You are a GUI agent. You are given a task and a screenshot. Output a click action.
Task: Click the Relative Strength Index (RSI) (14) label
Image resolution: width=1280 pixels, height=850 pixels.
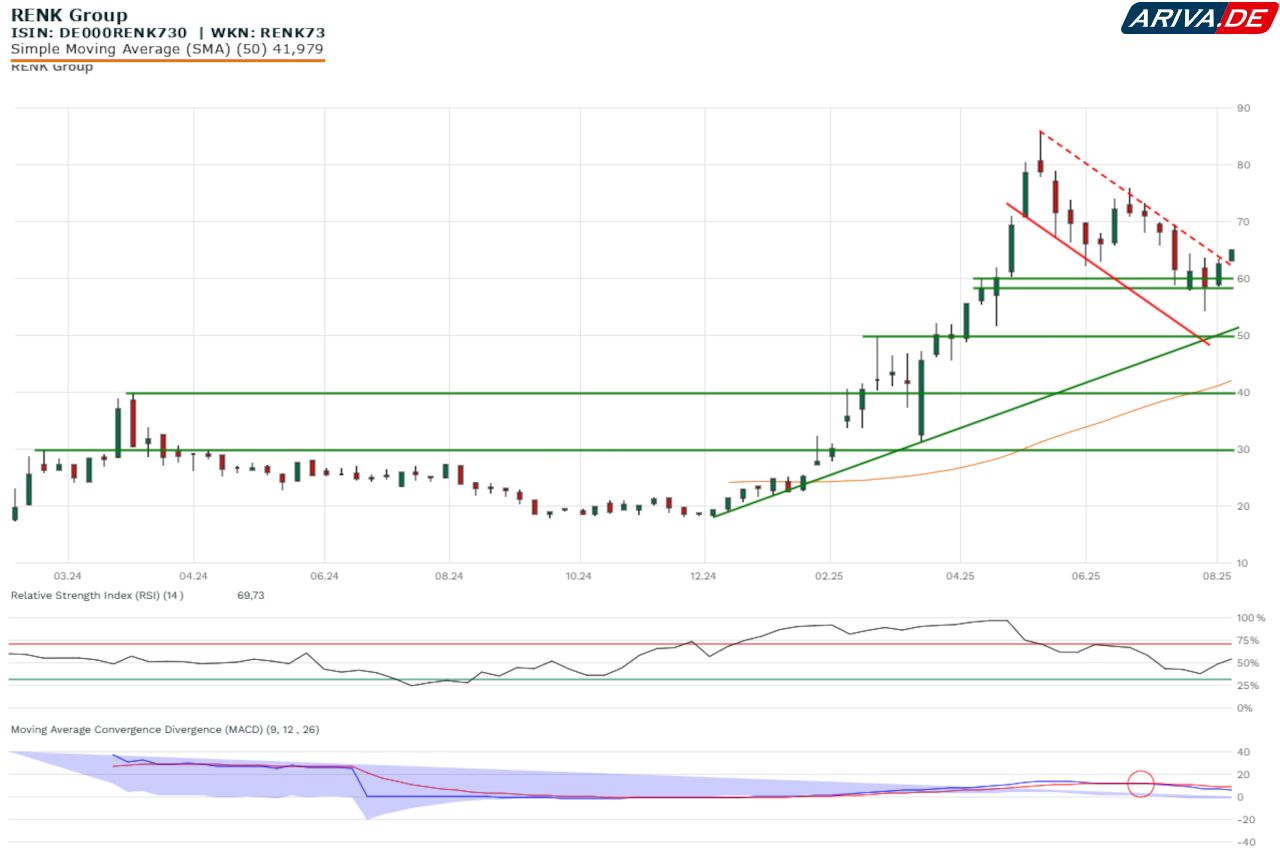(97, 595)
